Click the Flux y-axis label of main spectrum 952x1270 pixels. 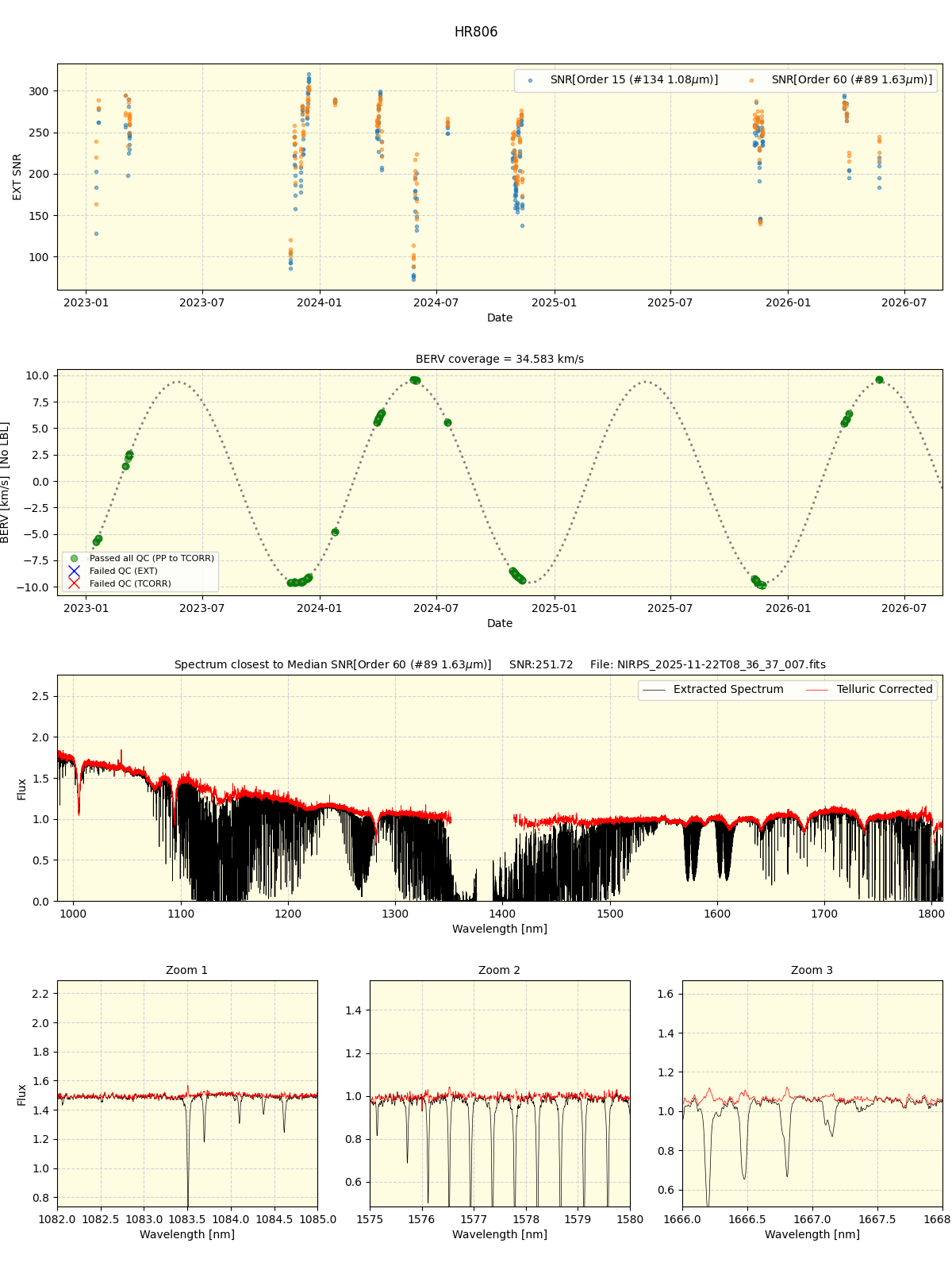(x=22, y=789)
